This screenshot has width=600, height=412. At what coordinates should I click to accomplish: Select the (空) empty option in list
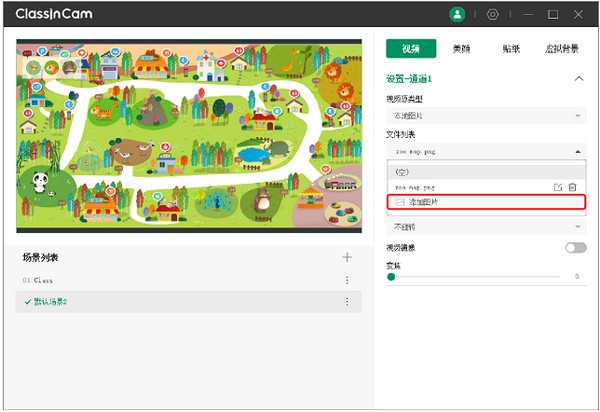pos(486,172)
